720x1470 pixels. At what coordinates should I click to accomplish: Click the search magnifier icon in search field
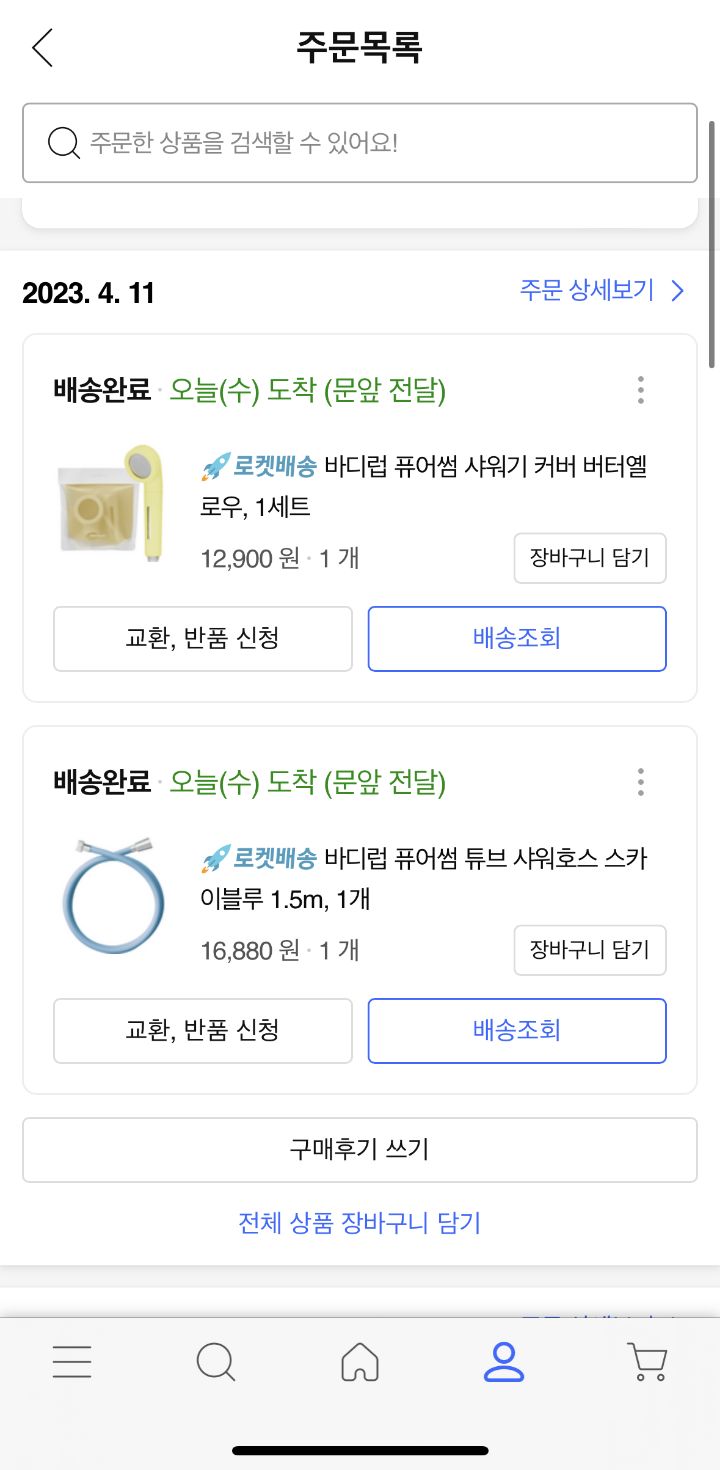tap(64, 143)
